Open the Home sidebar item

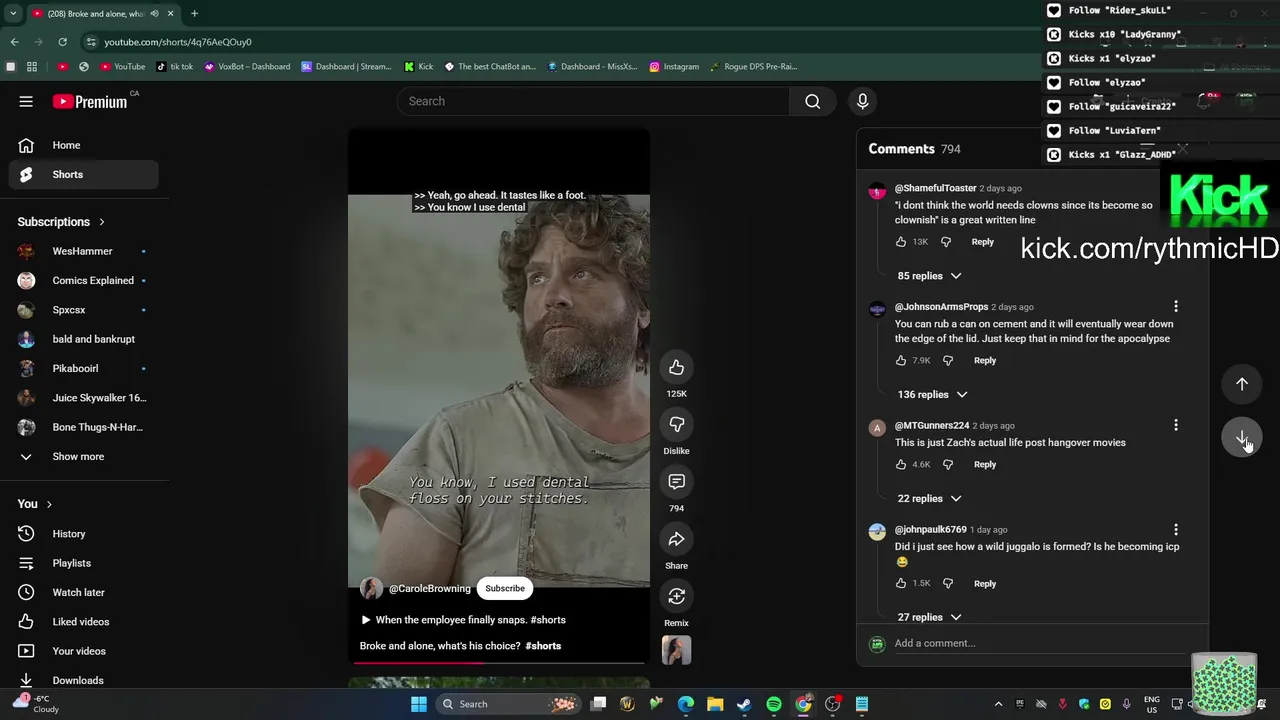click(84, 146)
